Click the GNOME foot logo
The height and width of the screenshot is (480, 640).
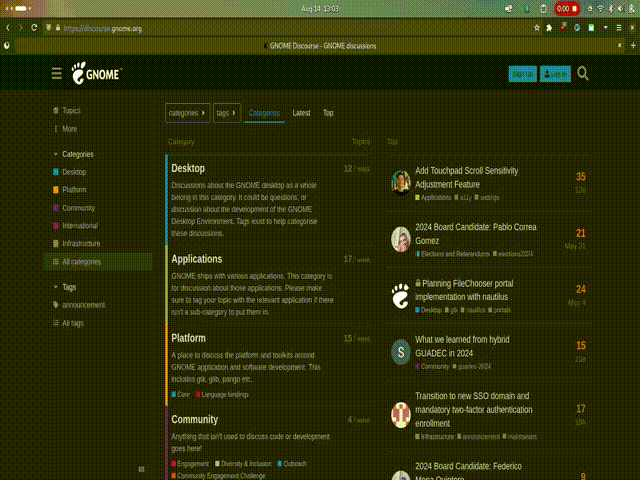pos(97,73)
